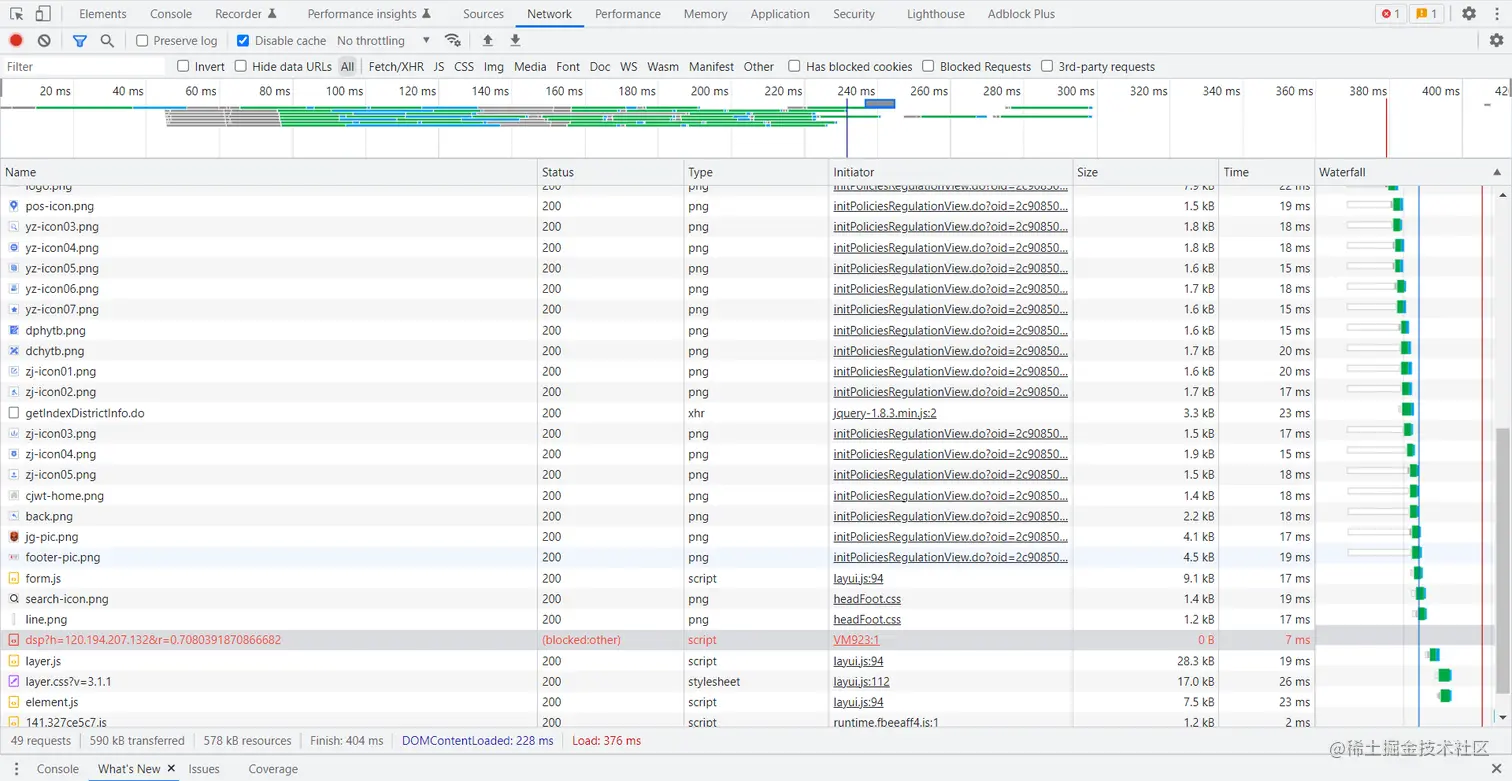Viewport: 1512px width, 781px height.
Task: Enable Hide data URLs checkbox
Action: [241, 67]
